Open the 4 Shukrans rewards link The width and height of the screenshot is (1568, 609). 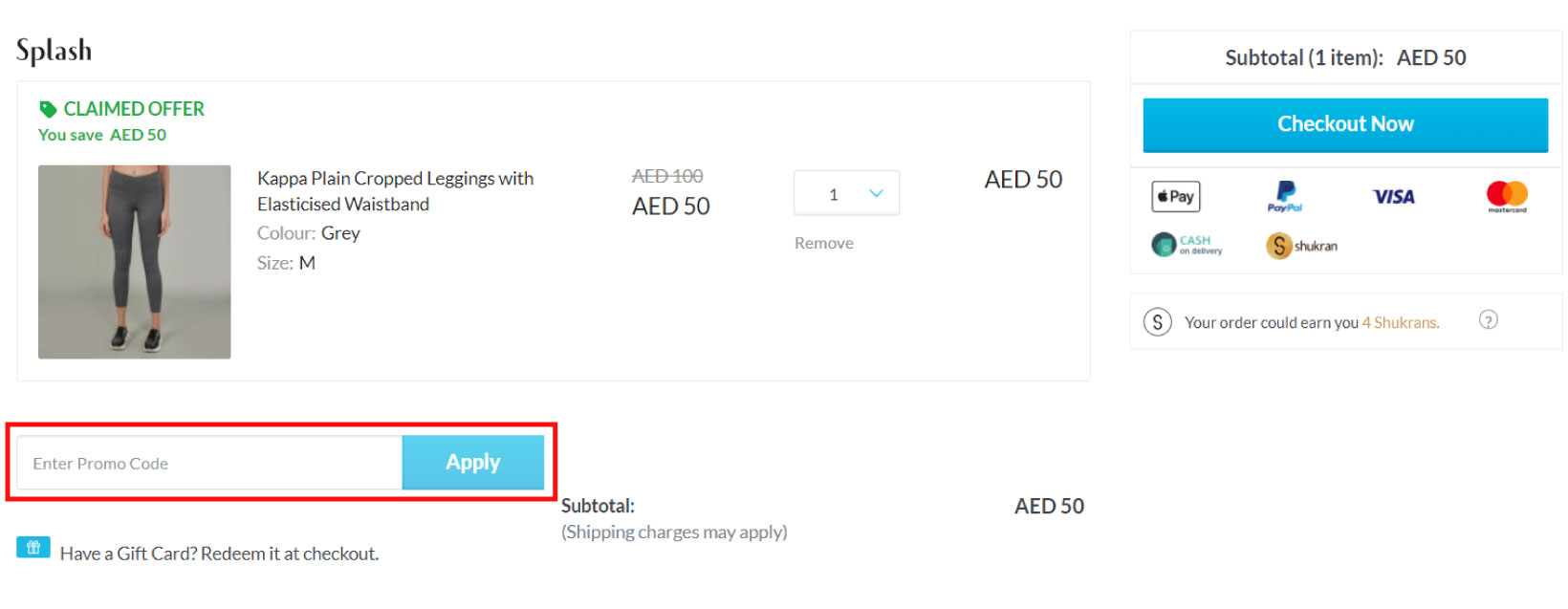tap(1400, 323)
